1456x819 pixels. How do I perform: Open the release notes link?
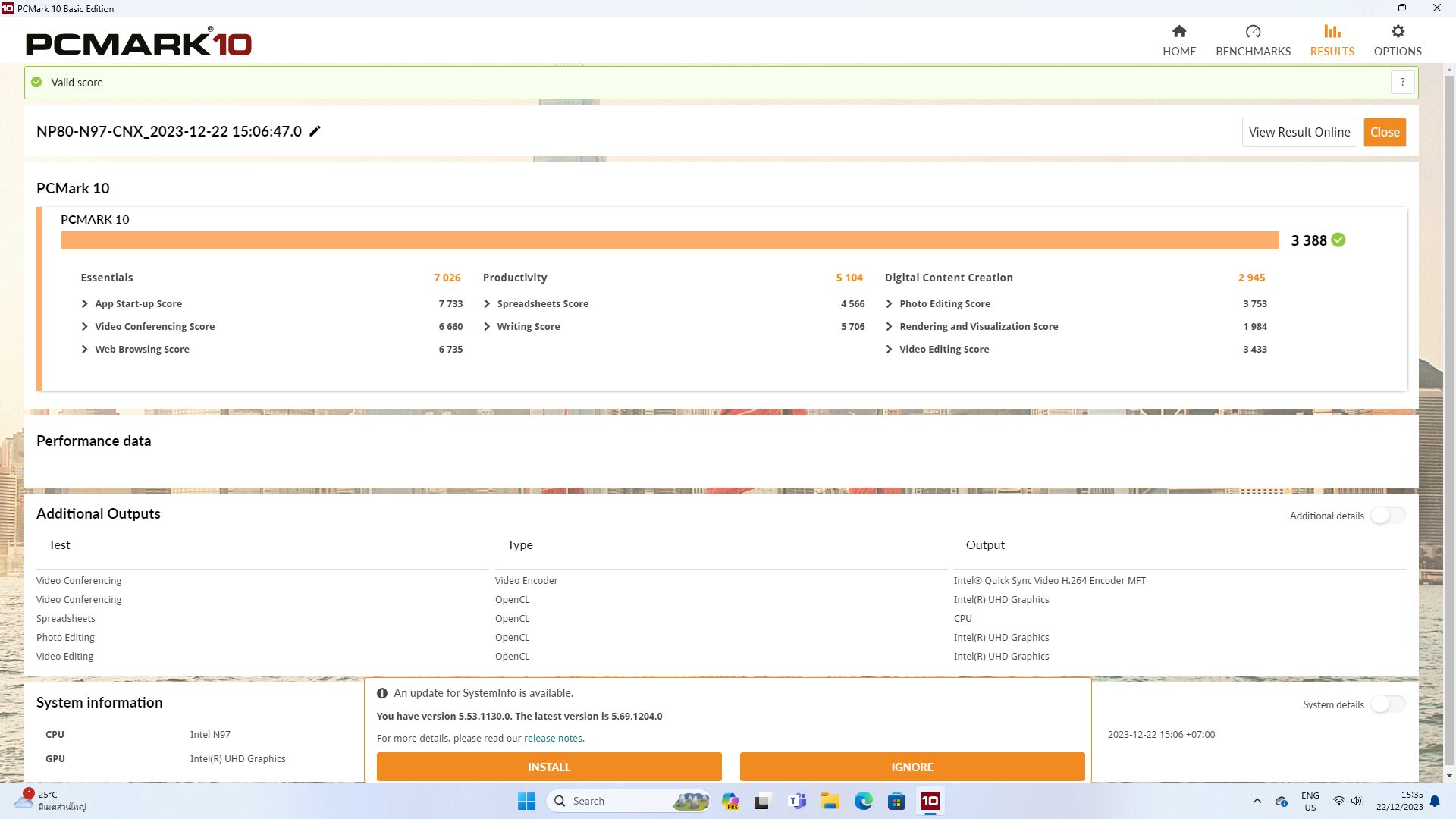(553, 738)
